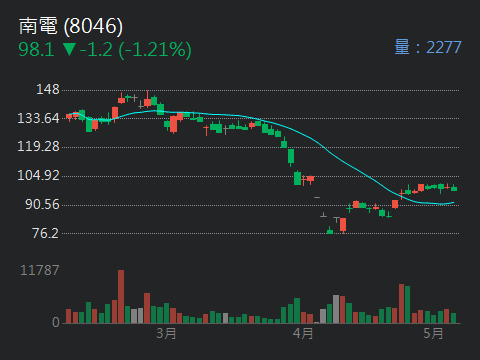Click the large green candlestick below 104.92 line
Screen dimensions: 480x360
(x=297, y=178)
